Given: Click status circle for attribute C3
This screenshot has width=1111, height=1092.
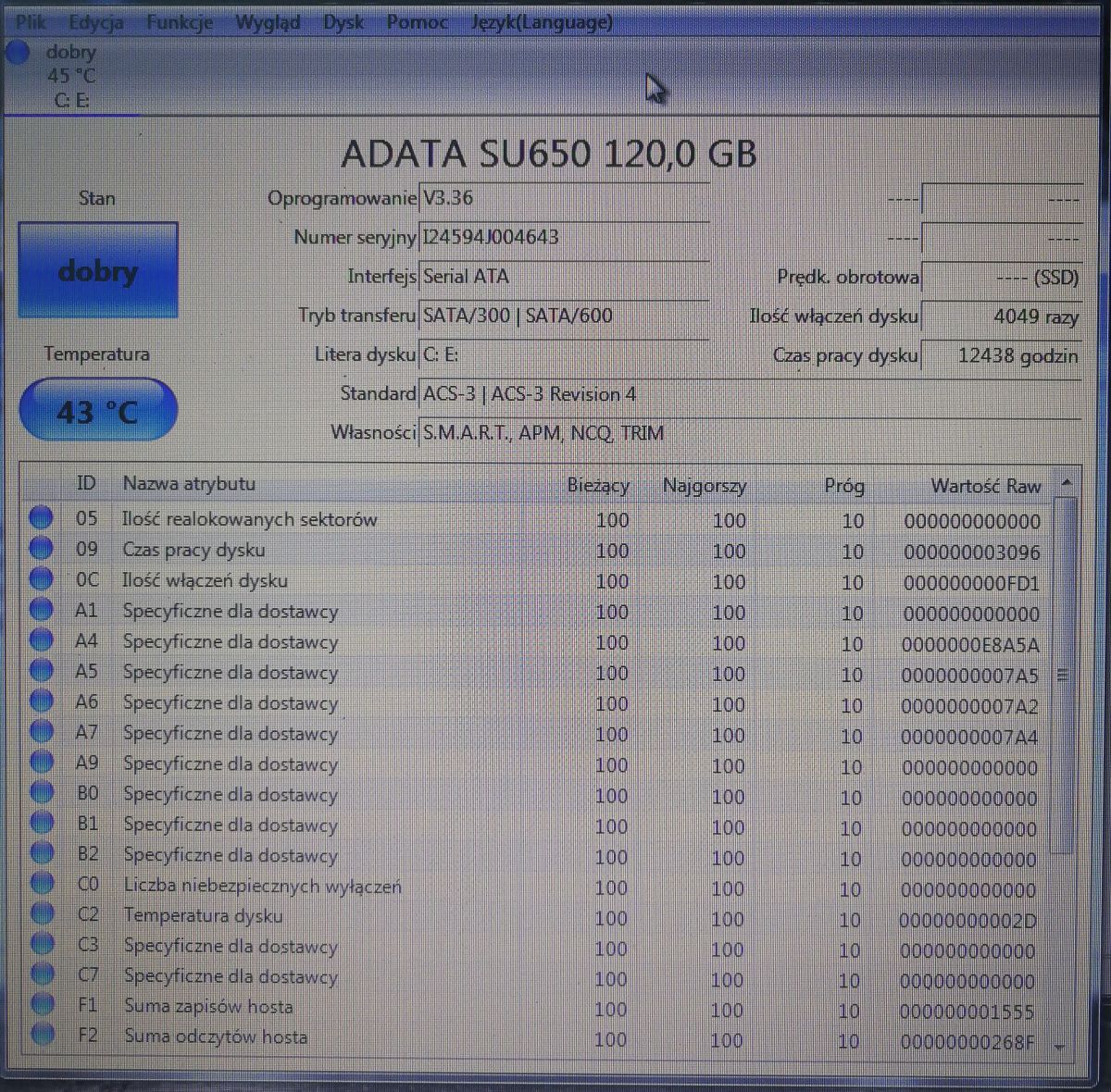Looking at the screenshot, I should [x=43, y=944].
